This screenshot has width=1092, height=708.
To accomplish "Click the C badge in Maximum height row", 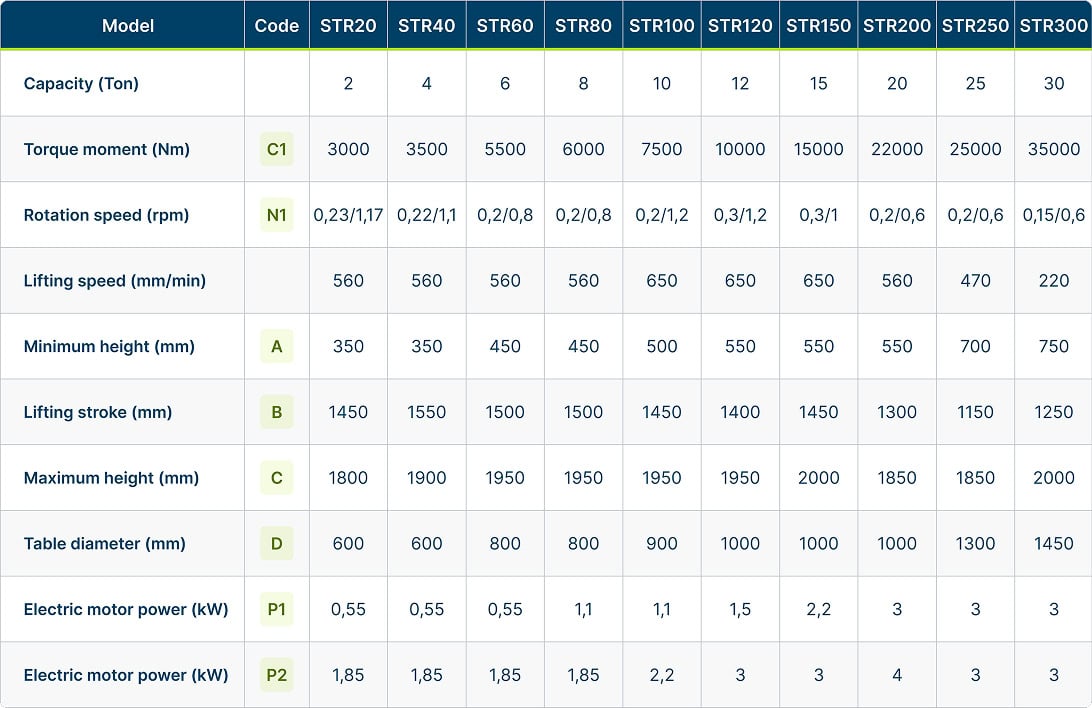I will click(277, 478).
